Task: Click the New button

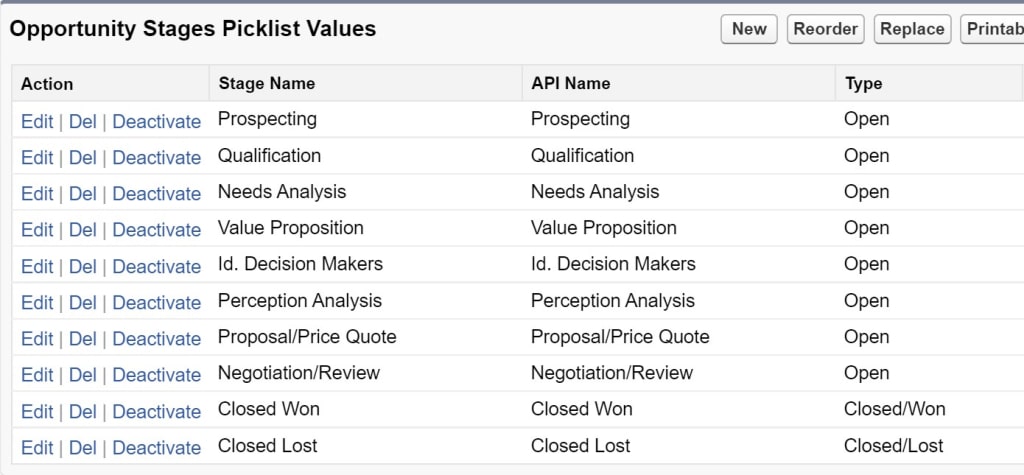Action: pos(749,29)
